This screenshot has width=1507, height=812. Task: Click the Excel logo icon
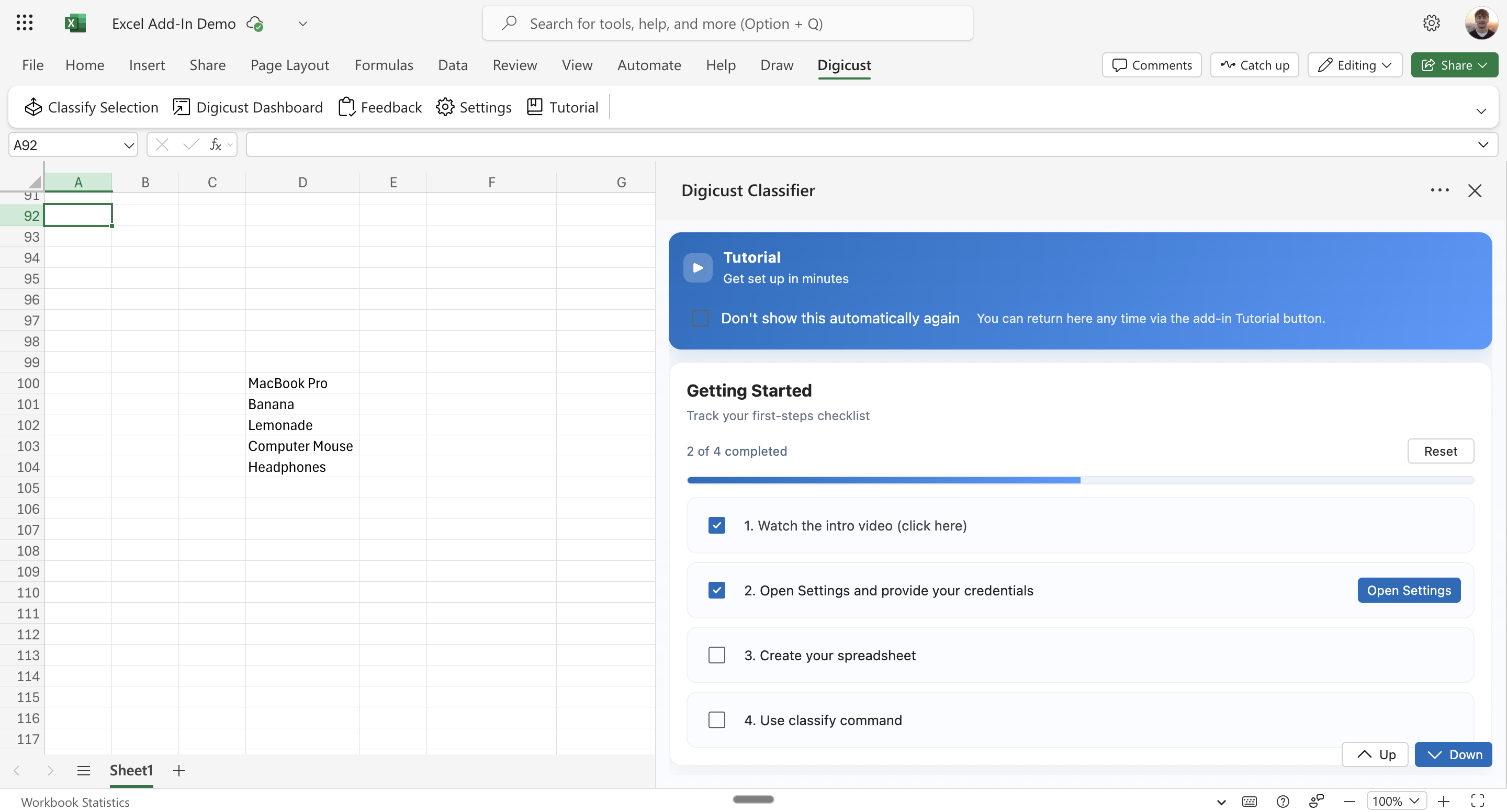point(75,24)
